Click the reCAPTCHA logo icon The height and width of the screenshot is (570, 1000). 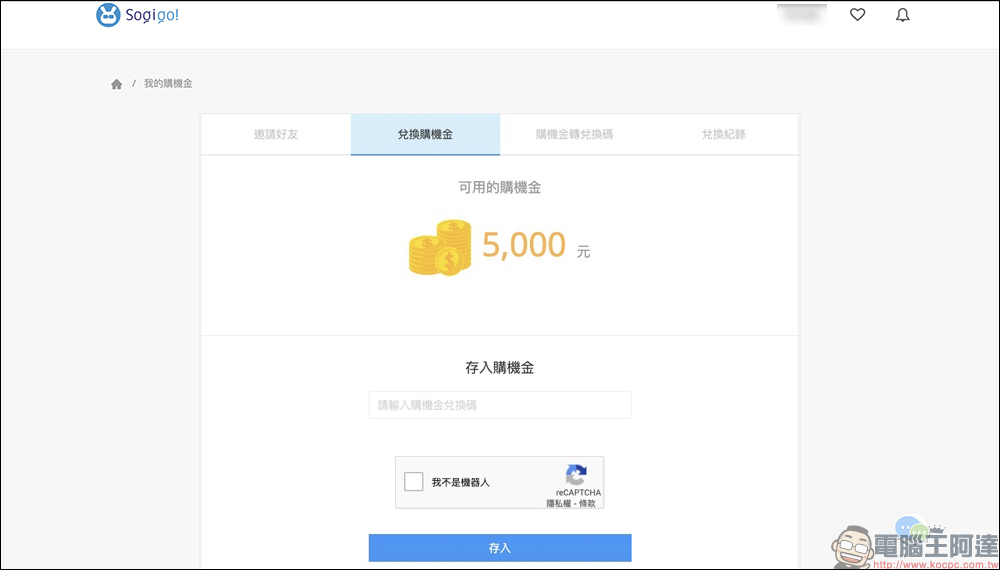pyautogui.click(x=576, y=475)
